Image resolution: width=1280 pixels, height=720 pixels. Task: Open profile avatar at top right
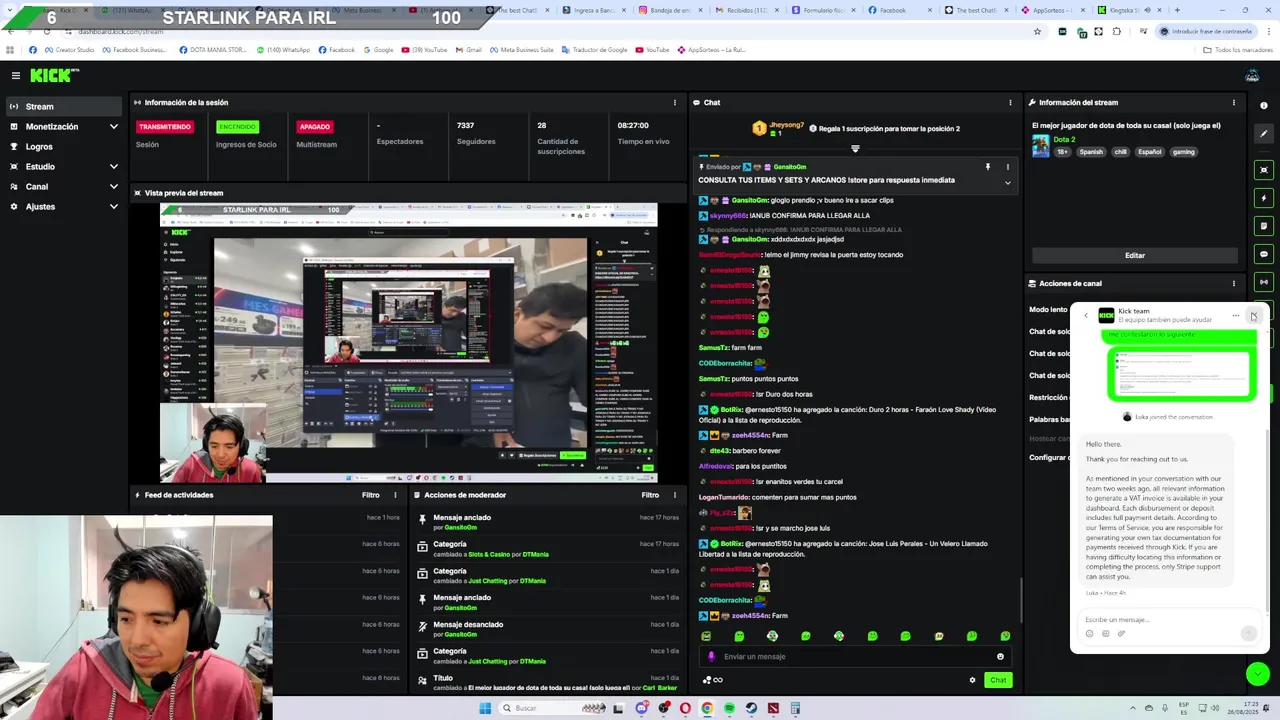click(1252, 75)
